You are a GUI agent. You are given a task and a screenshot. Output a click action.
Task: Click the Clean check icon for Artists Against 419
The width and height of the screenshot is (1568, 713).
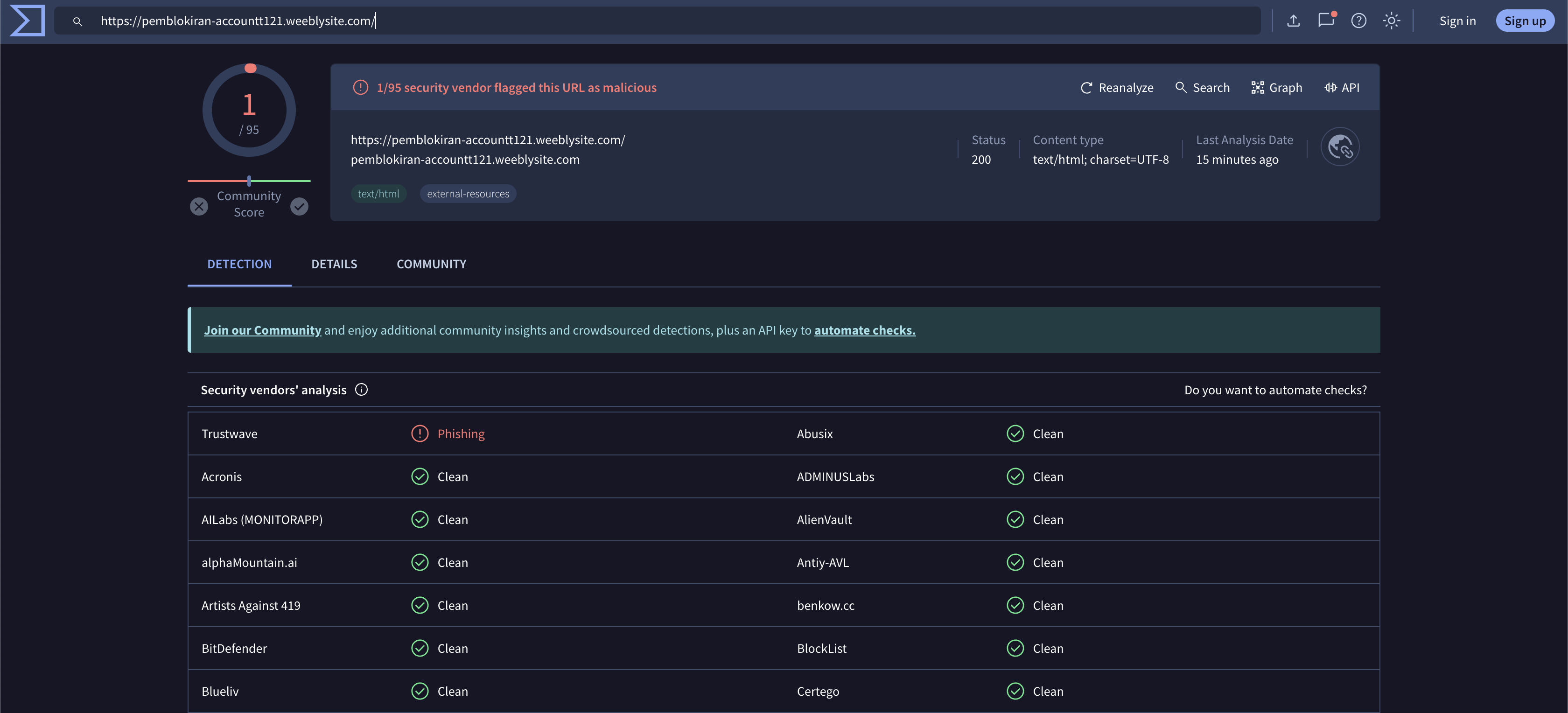(x=420, y=605)
